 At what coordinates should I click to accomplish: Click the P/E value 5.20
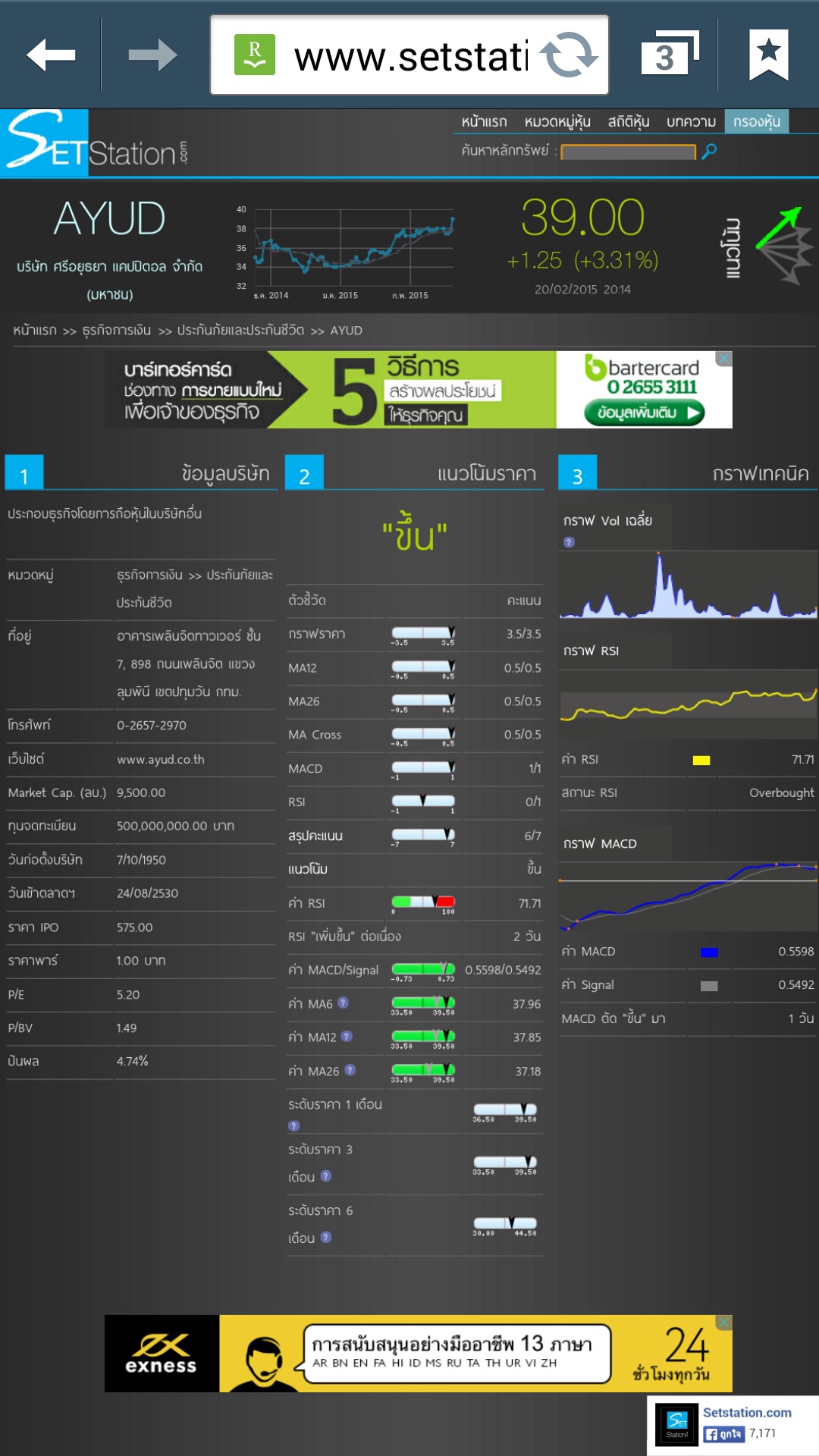[x=128, y=994]
